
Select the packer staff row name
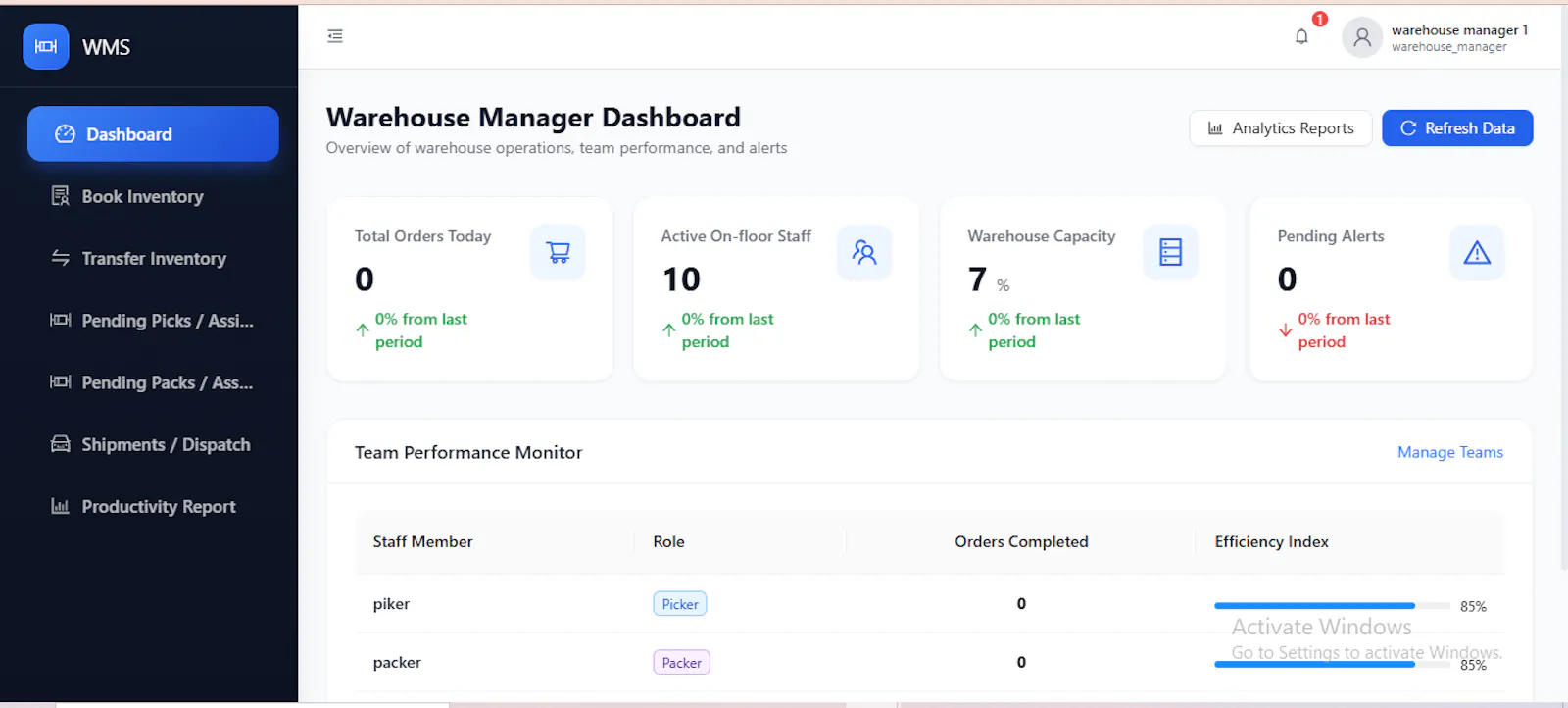[x=397, y=663]
